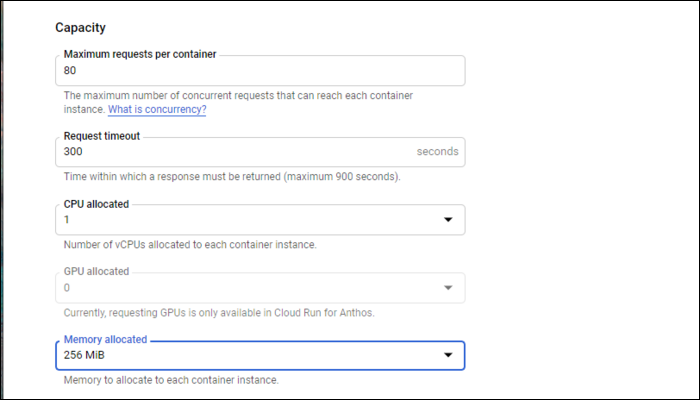Click the Request timeout floating label
Viewport: 700px width, 400px height.
[x=102, y=135]
